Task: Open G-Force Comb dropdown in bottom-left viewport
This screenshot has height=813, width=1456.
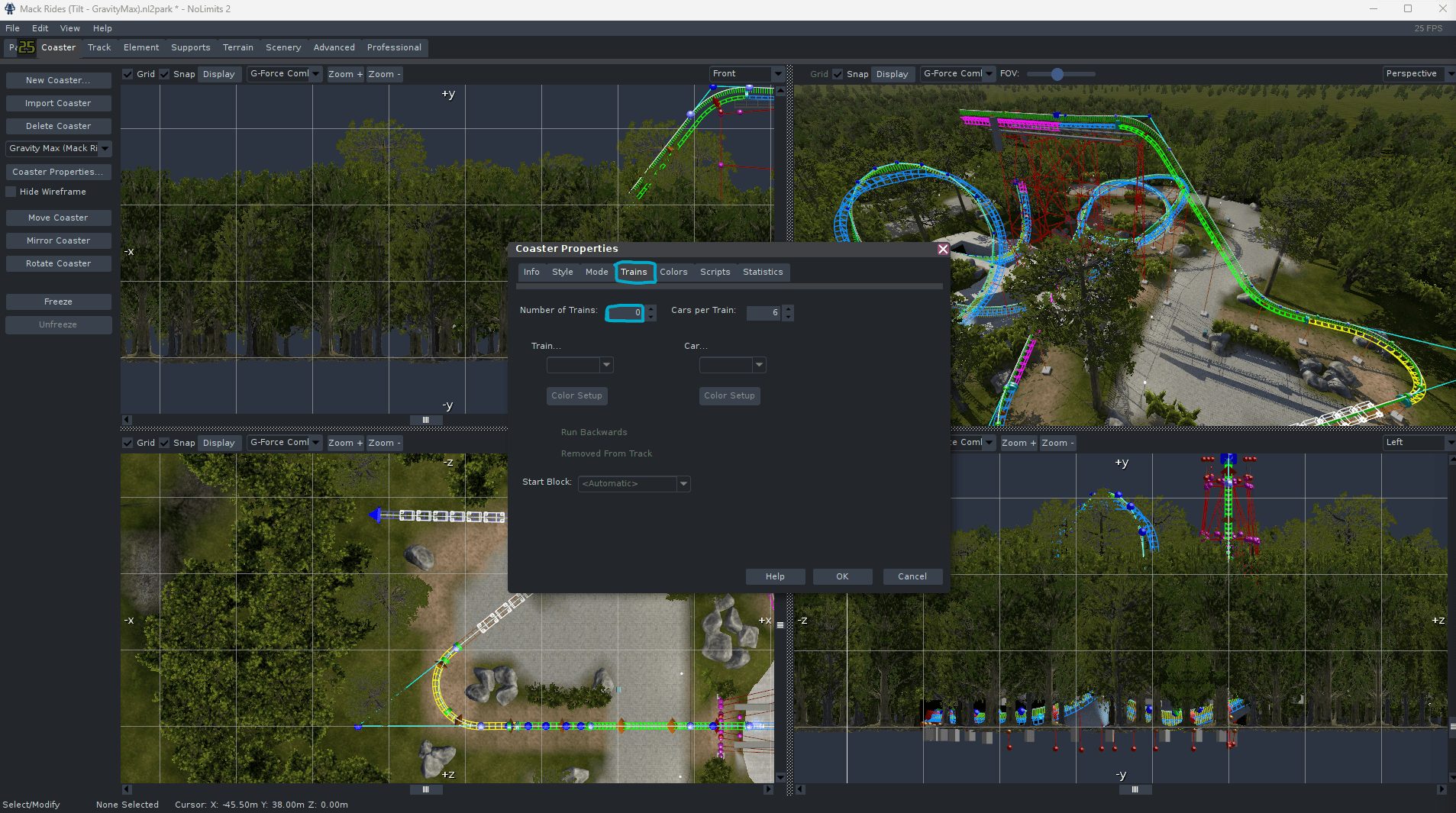Action: click(x=284, y=443)
